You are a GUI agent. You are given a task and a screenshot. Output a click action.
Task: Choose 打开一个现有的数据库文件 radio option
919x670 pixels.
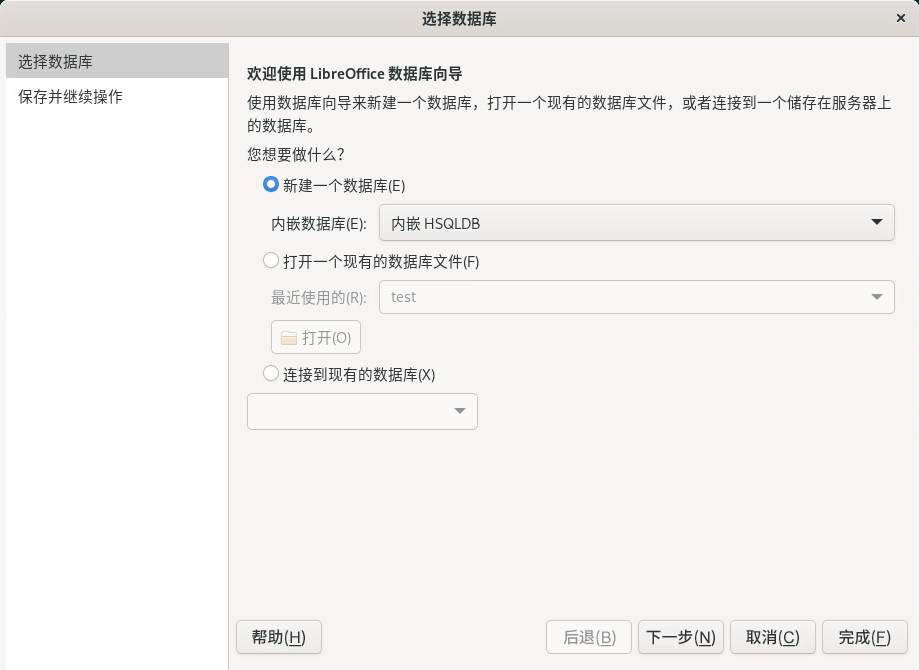pyautogui.click(x=270, y=261)
